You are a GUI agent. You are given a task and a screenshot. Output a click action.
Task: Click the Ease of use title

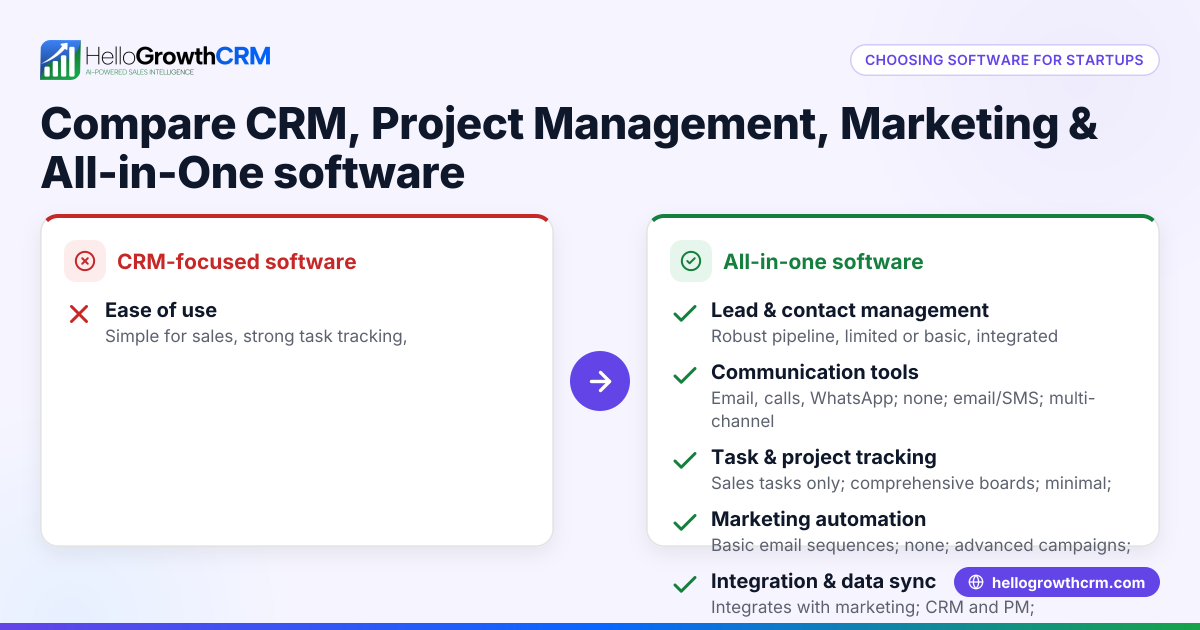(x=161, y=310)
